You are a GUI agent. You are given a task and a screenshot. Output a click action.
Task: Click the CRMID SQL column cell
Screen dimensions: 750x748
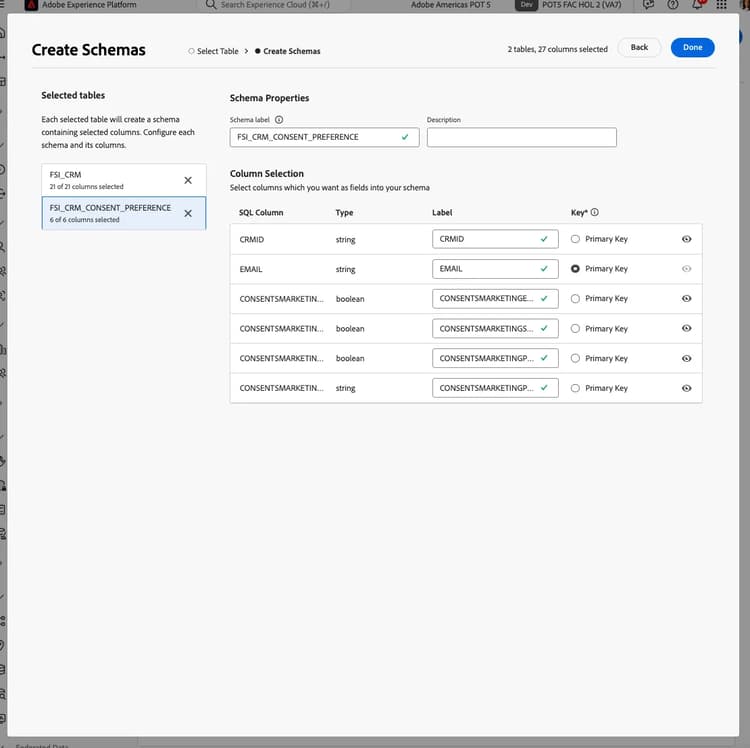(252, 240)
